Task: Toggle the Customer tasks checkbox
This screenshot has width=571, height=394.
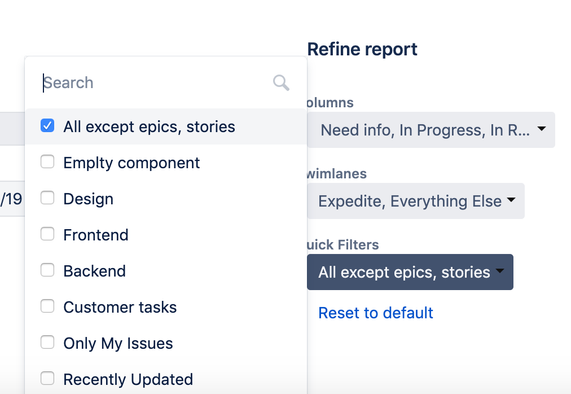Action: 47,306
